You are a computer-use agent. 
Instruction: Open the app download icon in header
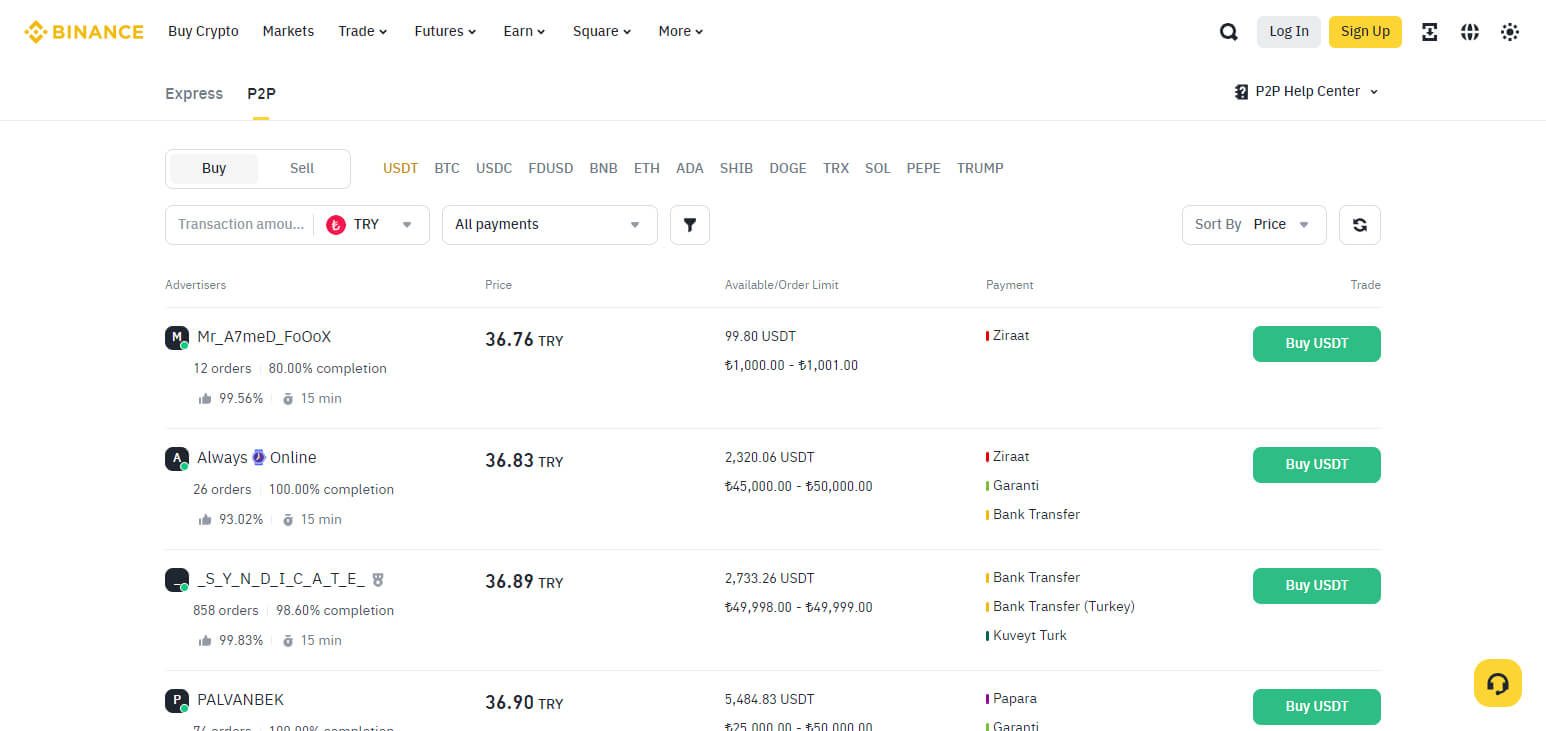tap(1430, 32)
